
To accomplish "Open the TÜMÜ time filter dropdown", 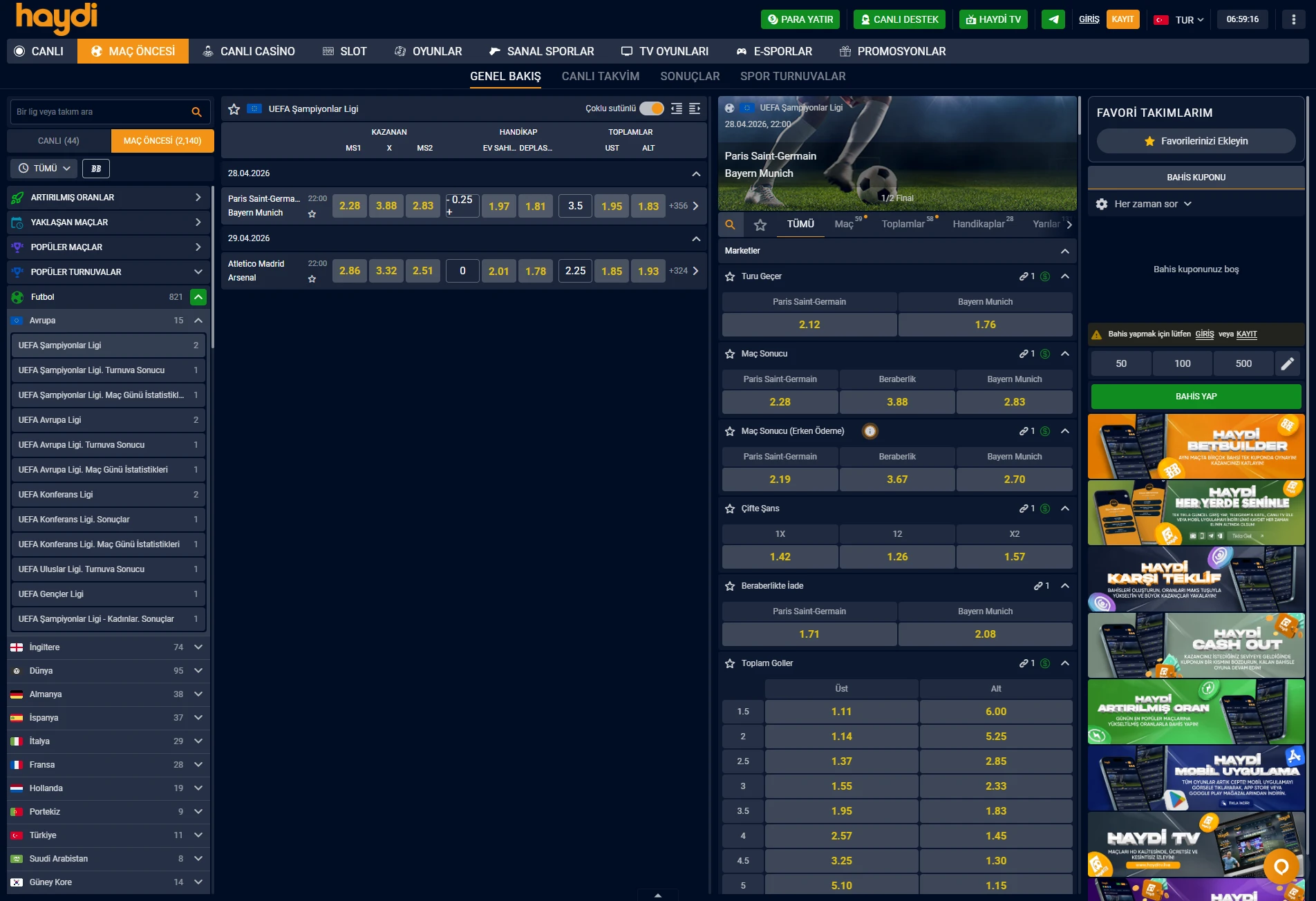I will pos(44,169).
